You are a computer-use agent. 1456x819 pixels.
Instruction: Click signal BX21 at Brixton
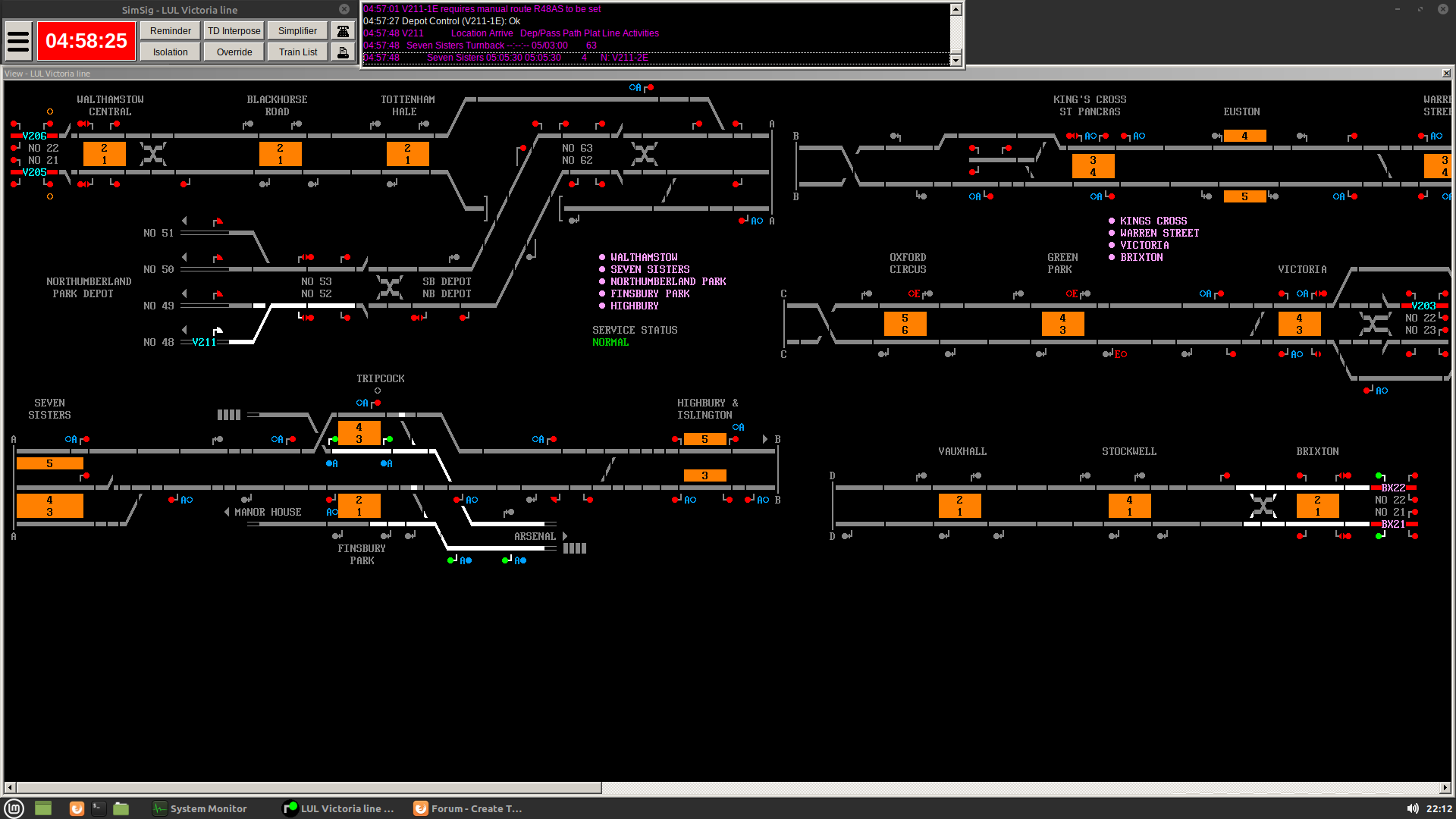(x=1393, y=524)
